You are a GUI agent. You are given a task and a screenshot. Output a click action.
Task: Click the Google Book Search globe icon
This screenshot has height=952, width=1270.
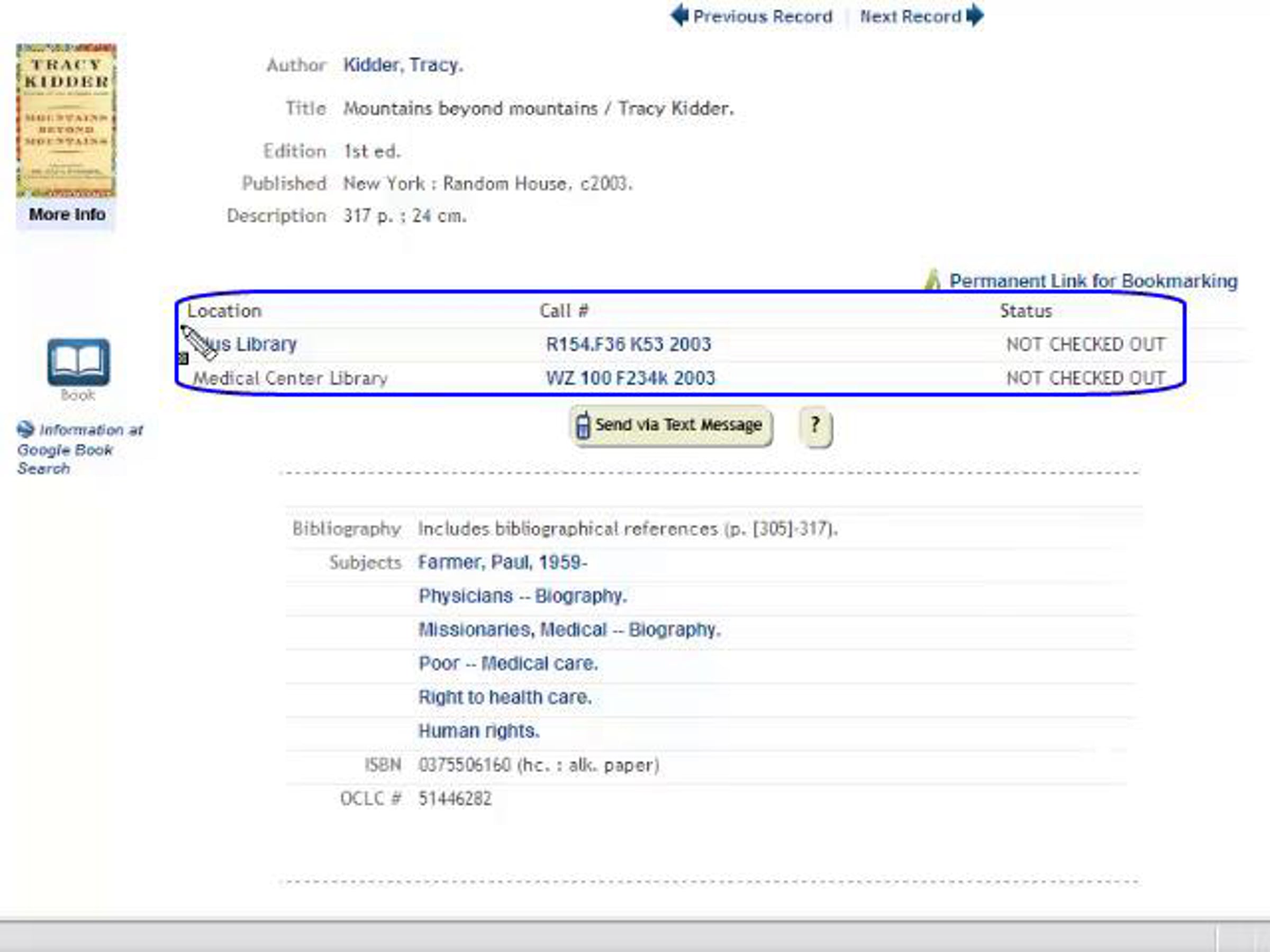point(25,429)
